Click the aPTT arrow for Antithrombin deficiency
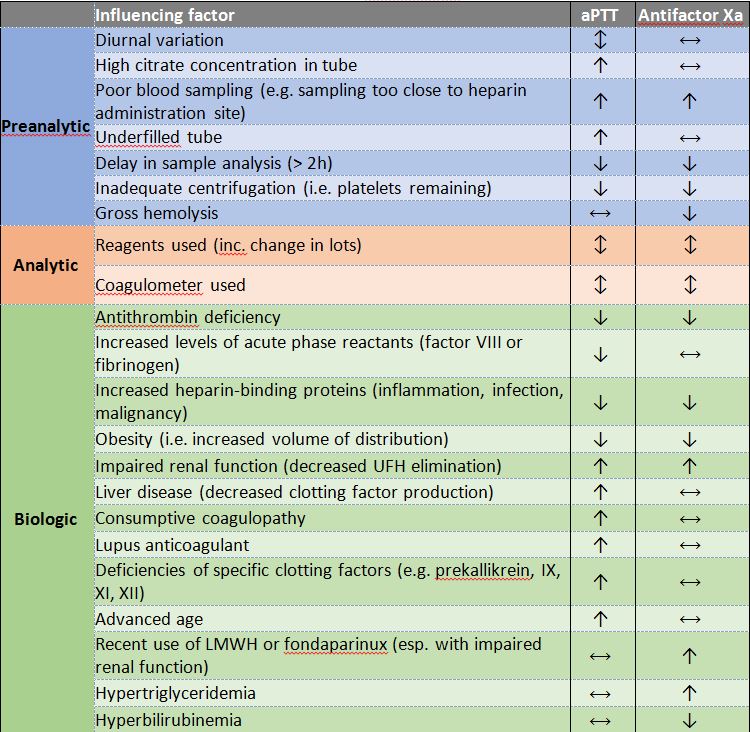Image resolution: width=750 pixels, height=732 pixels. pos(600,318)
